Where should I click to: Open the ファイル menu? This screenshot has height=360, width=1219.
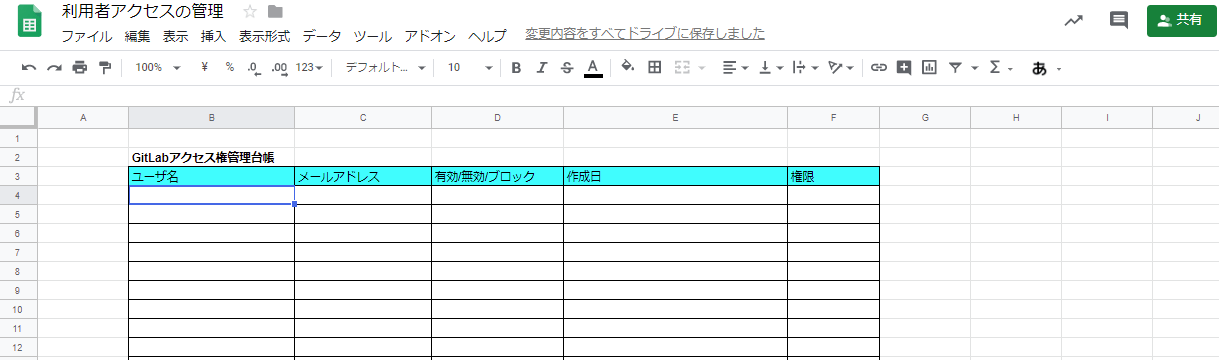(x=87, y=36)
